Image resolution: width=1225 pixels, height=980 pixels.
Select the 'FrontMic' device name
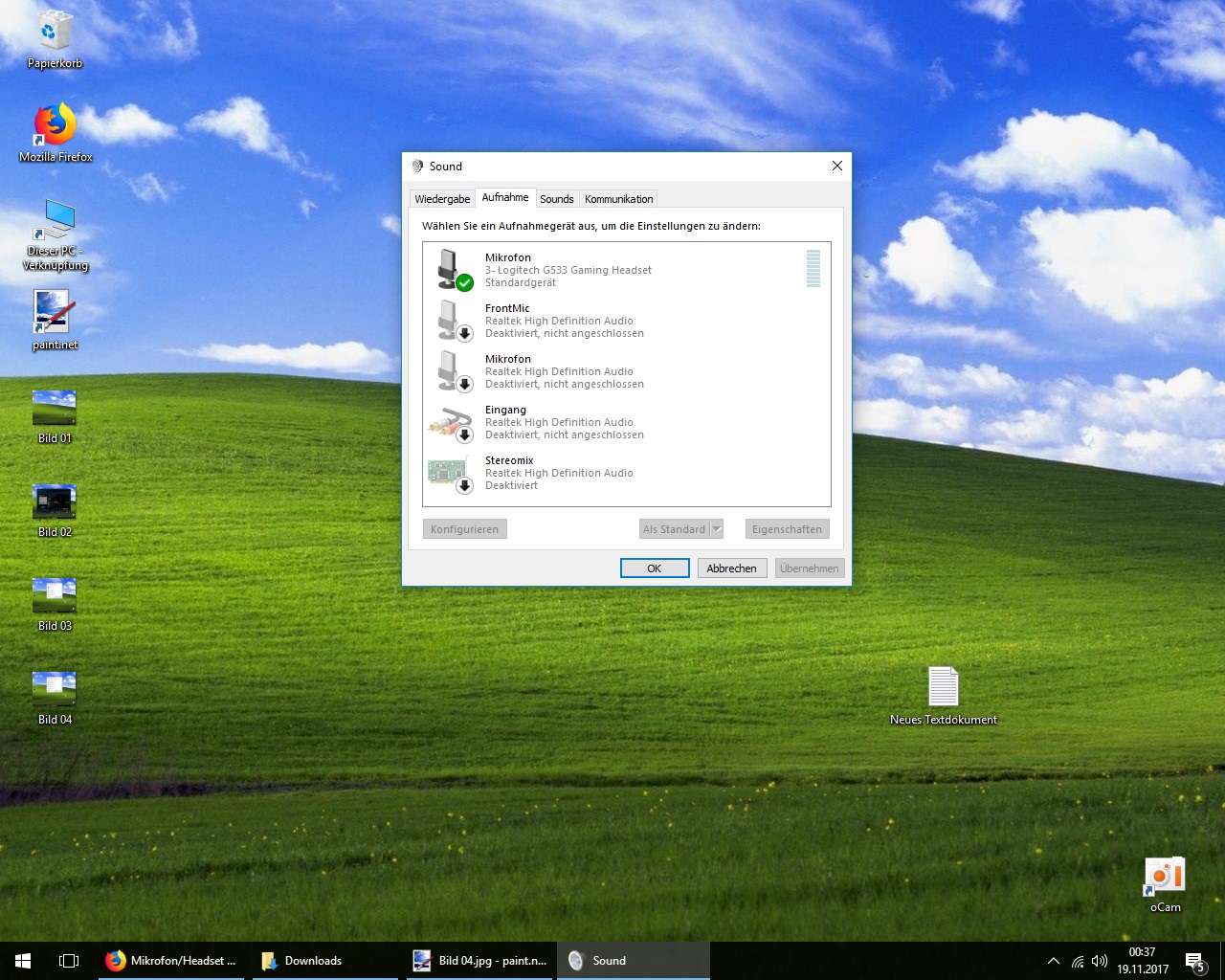(507, 308)
